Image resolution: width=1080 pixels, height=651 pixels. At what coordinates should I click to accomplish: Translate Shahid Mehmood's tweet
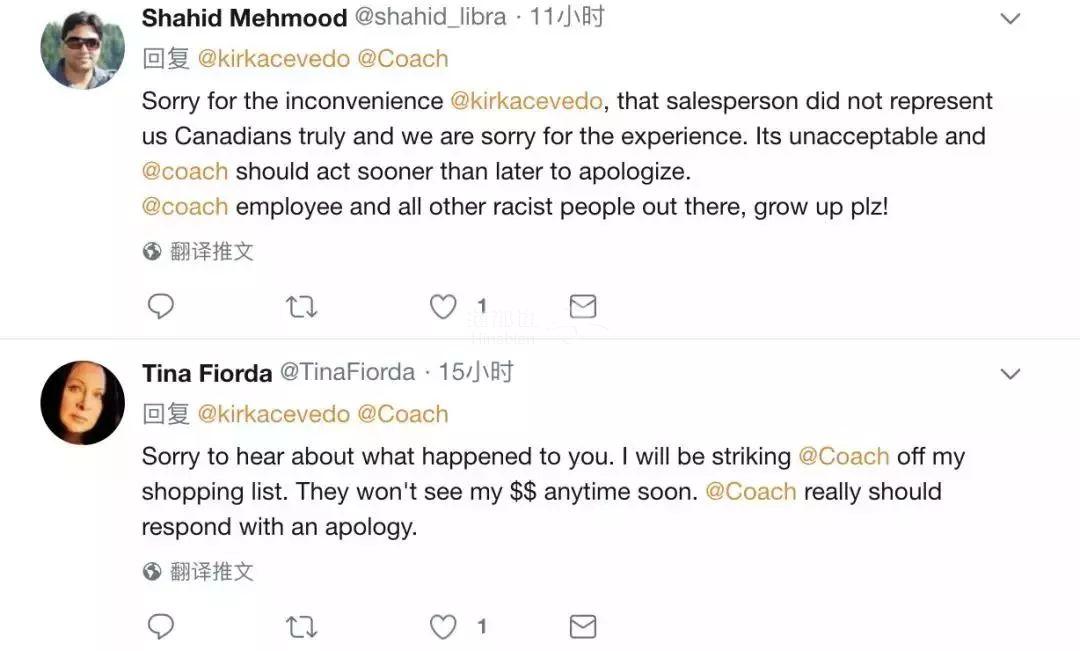click(x=211, y=252)
